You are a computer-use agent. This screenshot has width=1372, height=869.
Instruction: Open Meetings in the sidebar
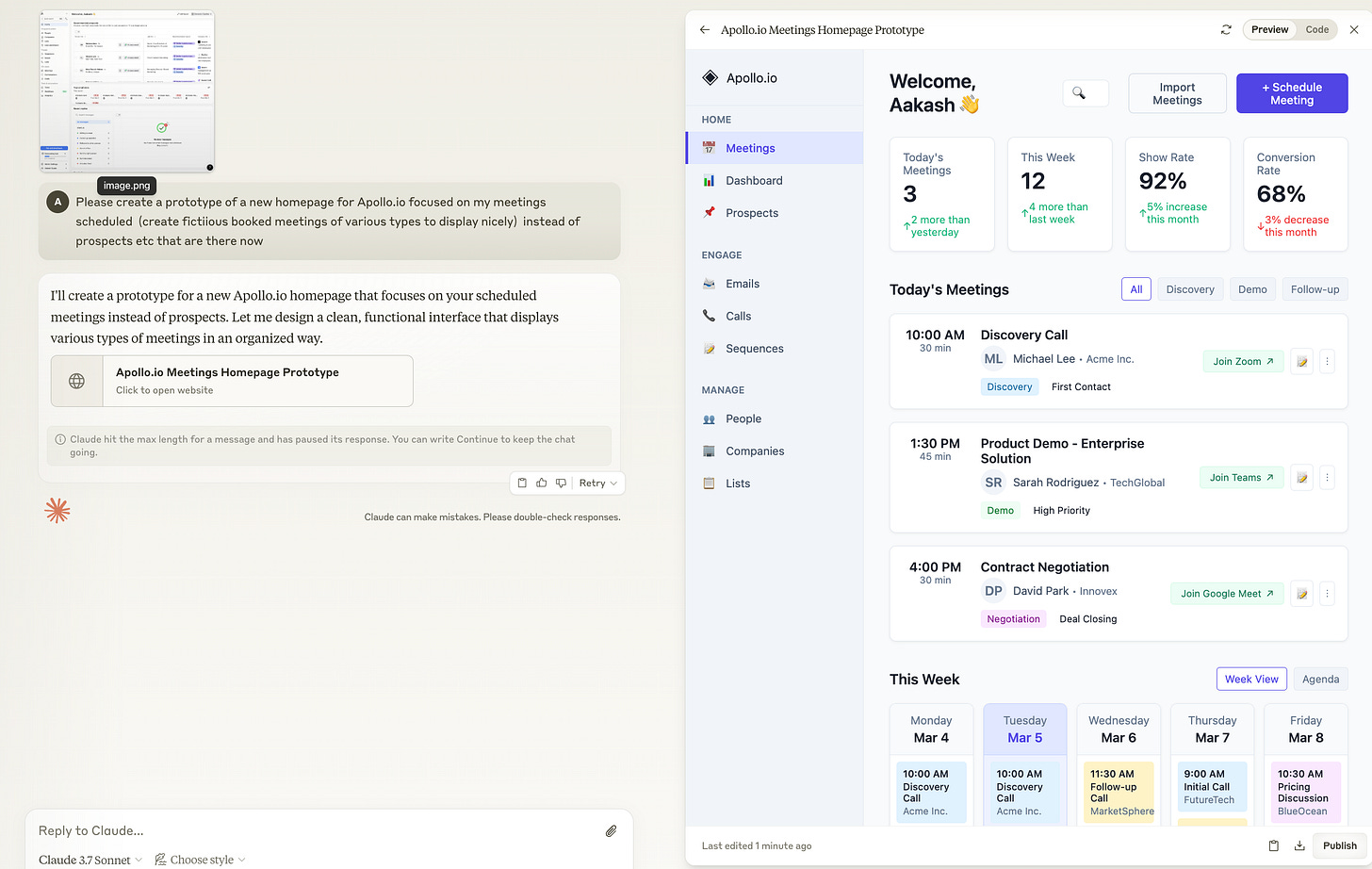[775, 148]
